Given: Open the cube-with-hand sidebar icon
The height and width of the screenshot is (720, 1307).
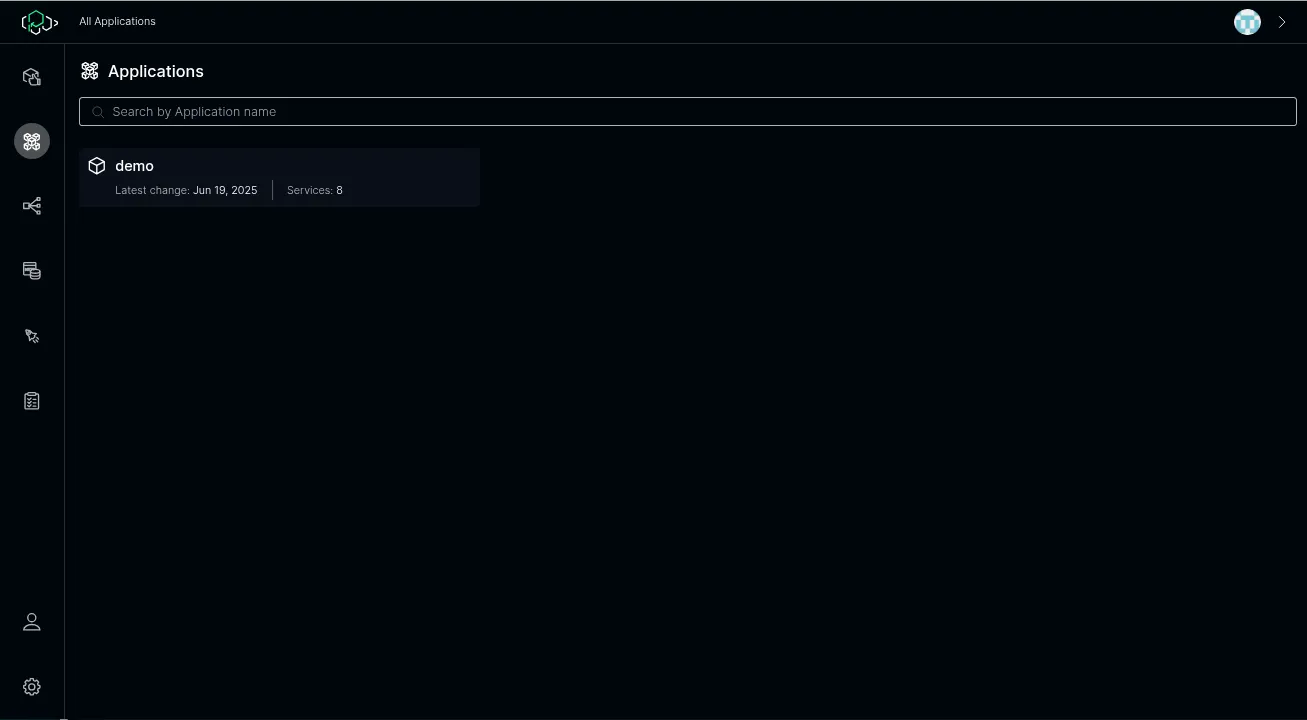Looking at the screenshot, I should (x=32, y=77).
